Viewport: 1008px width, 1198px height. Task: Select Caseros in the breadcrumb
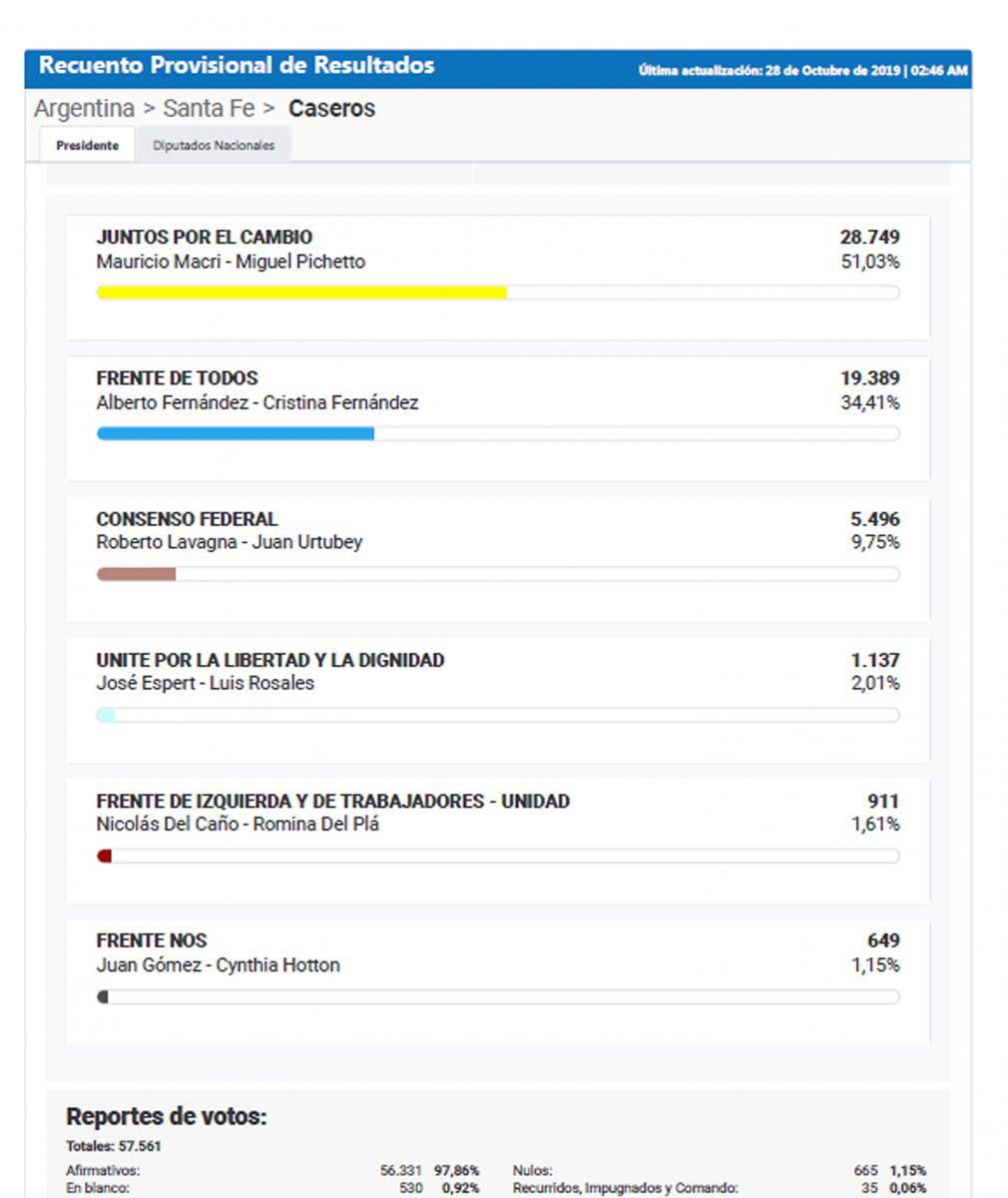pyautogui.click(x=331, y=109)
